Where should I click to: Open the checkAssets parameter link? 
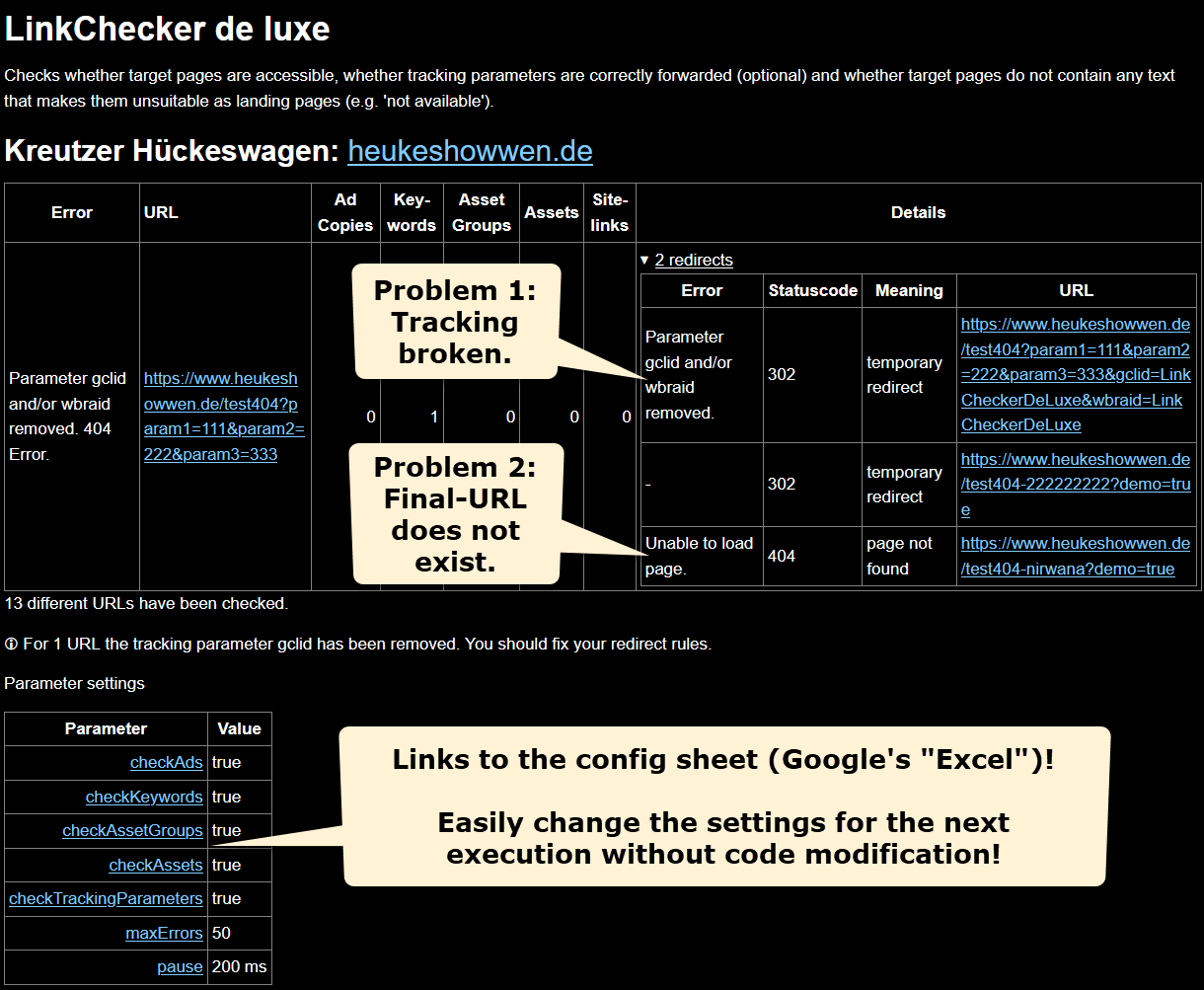(x=156, y=865)
